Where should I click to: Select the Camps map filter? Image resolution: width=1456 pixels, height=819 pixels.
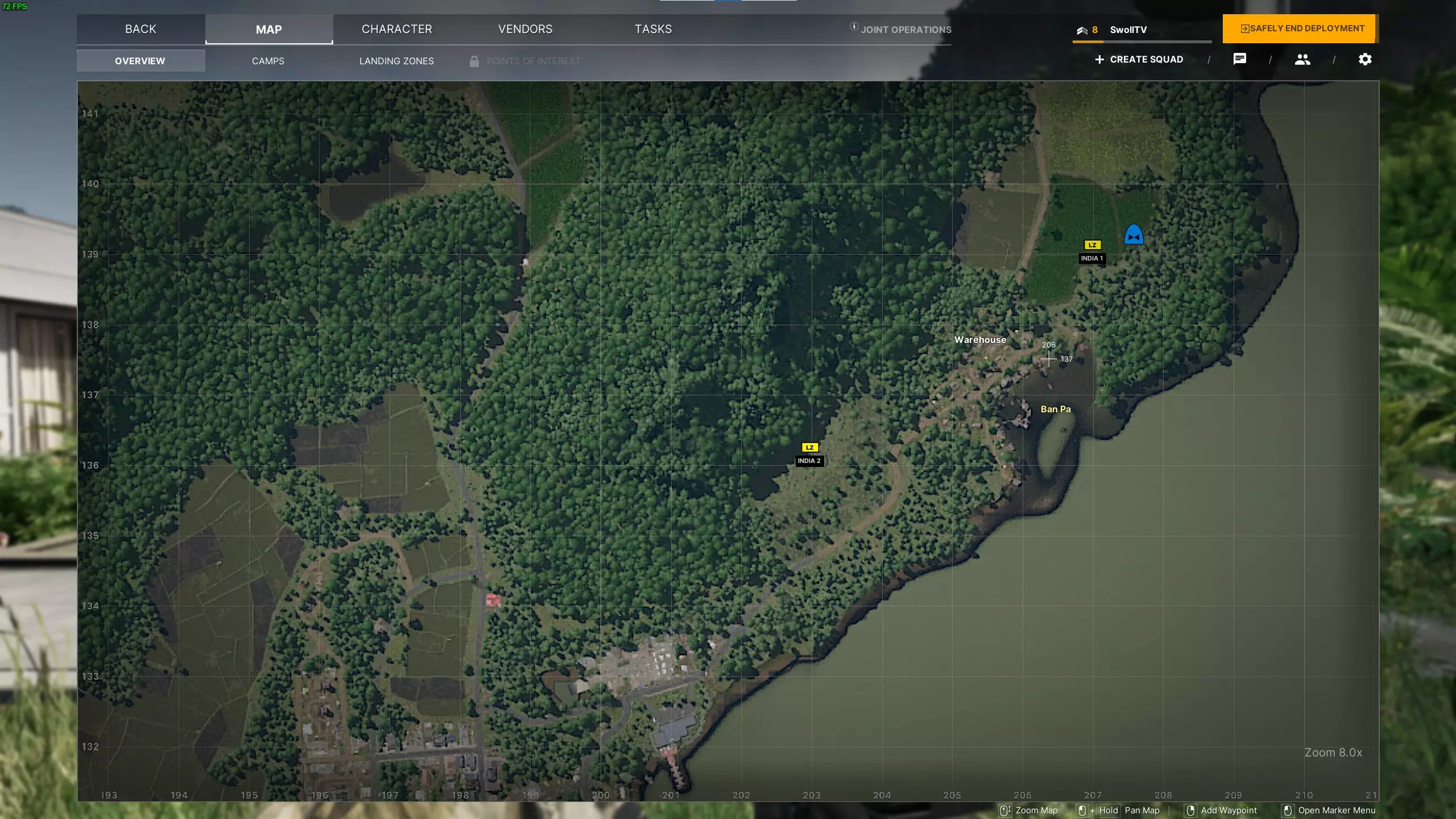[268, 61]
